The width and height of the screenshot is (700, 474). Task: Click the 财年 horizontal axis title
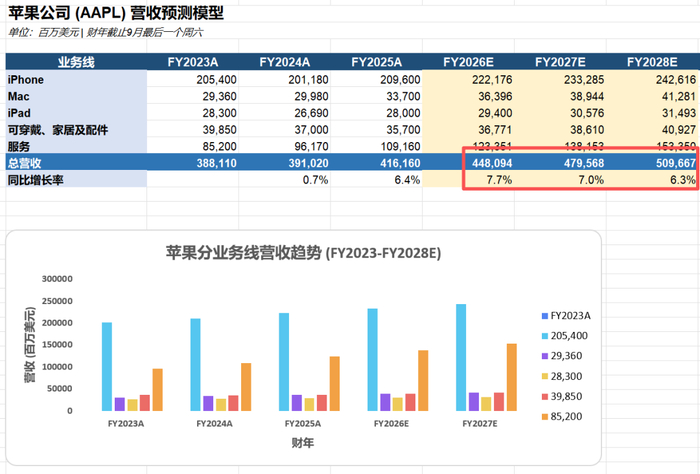(303, 443)
